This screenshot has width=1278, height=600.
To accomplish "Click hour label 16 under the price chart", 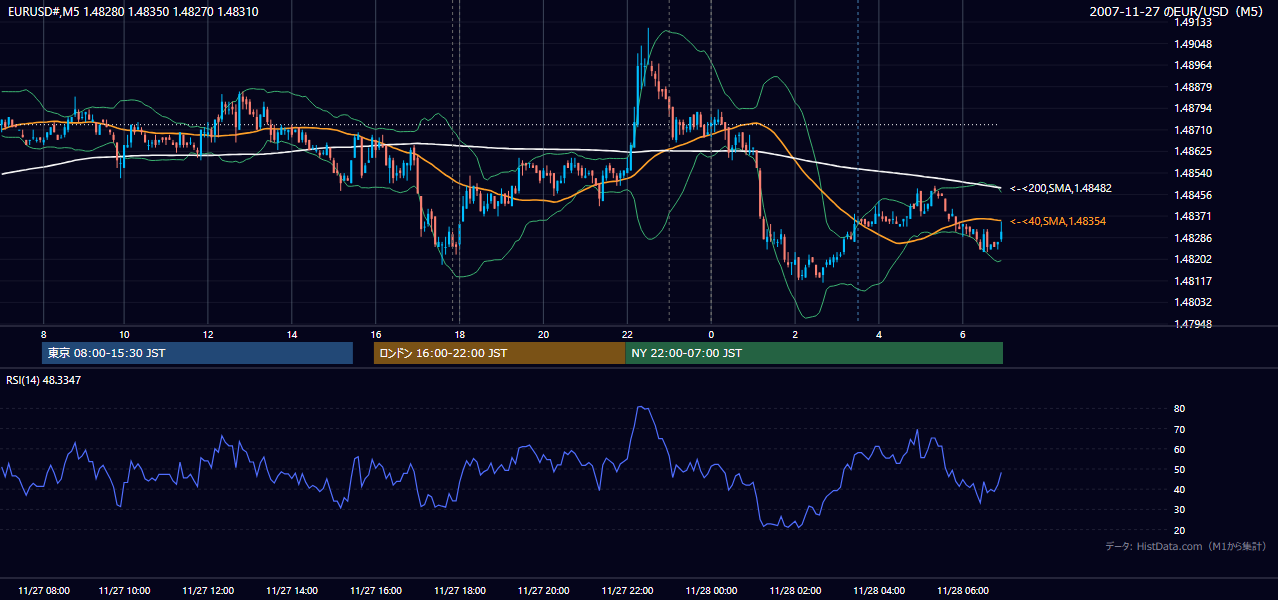I will tap(376, 334).
